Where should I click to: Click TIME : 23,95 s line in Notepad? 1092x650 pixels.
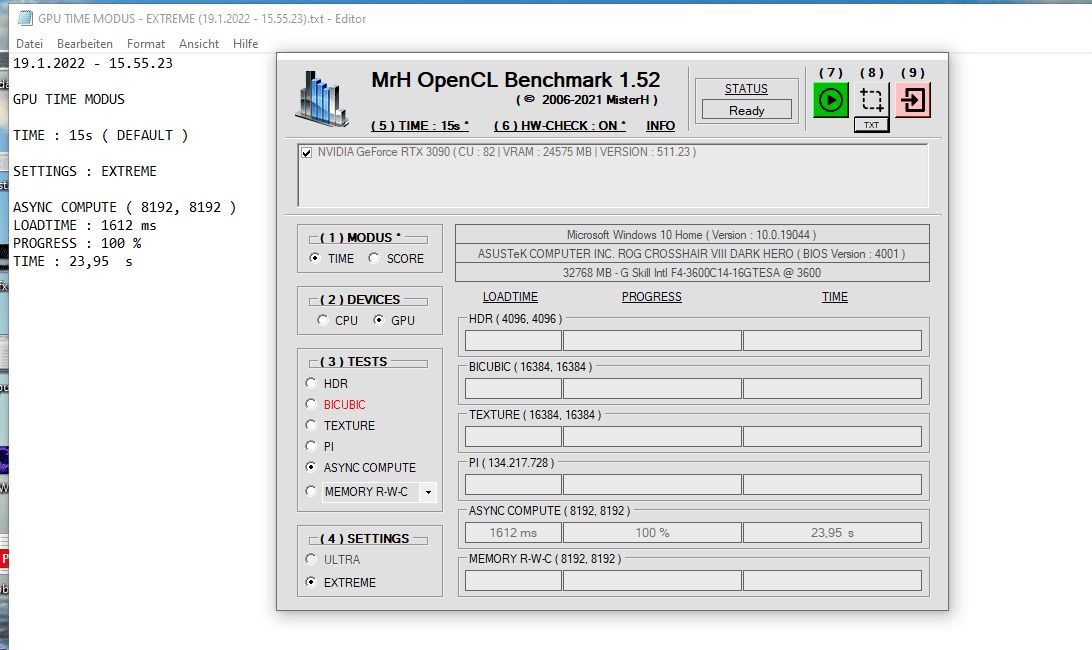click(73, 261)
